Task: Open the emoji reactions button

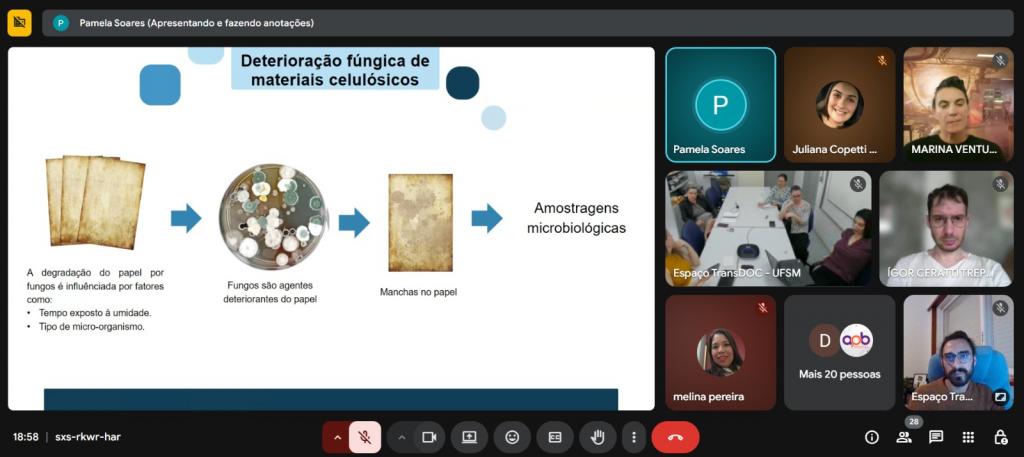Action: click(x=512, y=437)
